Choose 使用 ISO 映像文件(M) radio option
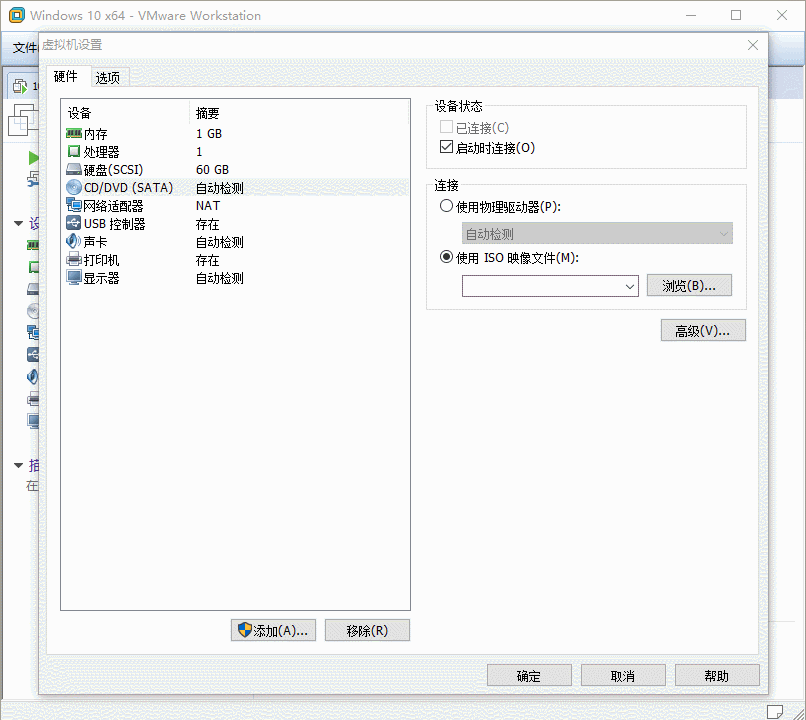The image size is (806, 720). pos(446,257)
